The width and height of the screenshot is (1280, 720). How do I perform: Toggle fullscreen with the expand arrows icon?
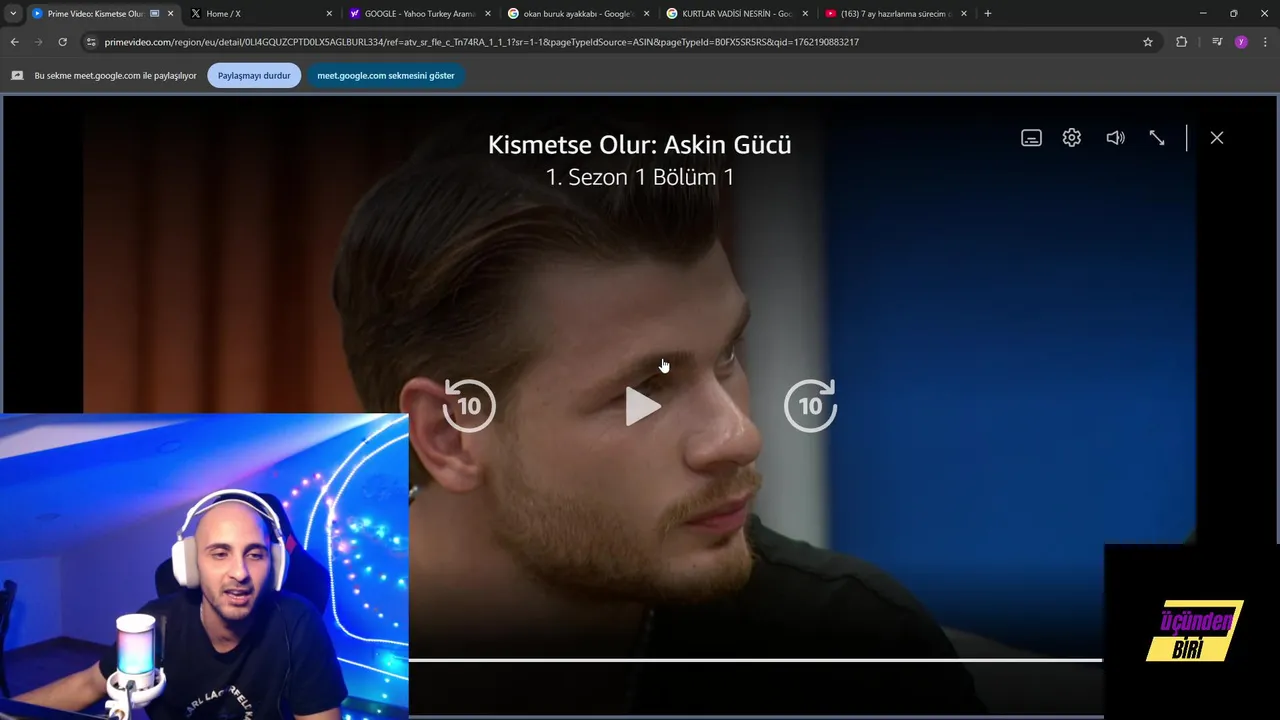click(x=1157, y=138)
